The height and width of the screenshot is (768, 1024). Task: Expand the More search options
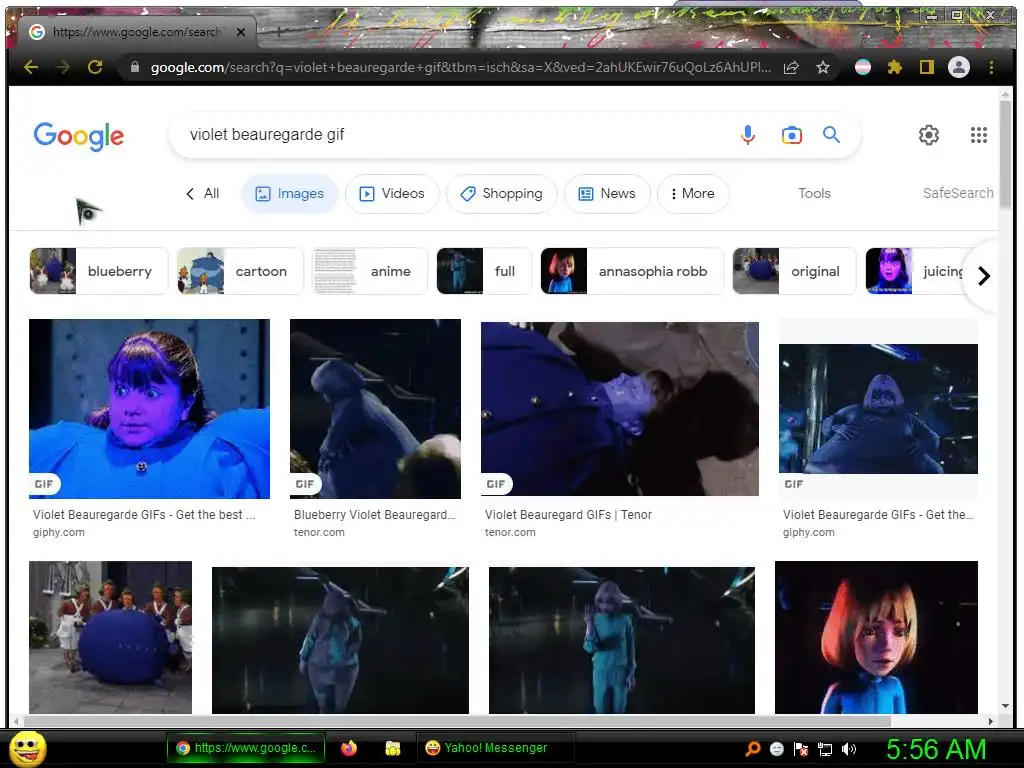point(693,193)
